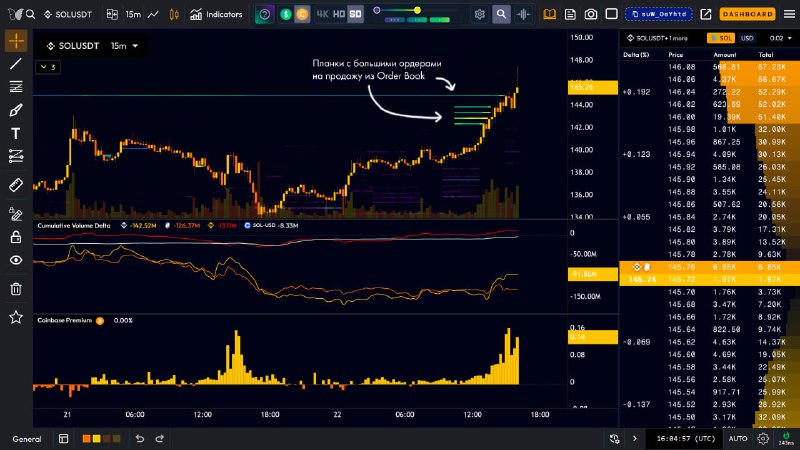Image resolution: width=800 pixels, height=450 pixels.
Task: Select the Fibonacci levels tool
Action: coord(16,87)
